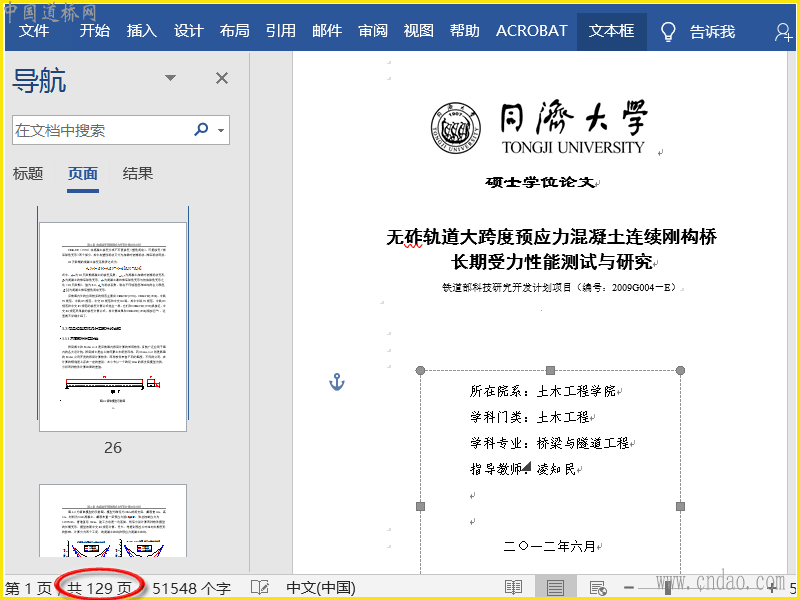This screenshot has height=600, width=800.
Task: Switch to the 标题 navigation tab
Action: point(28,173)
